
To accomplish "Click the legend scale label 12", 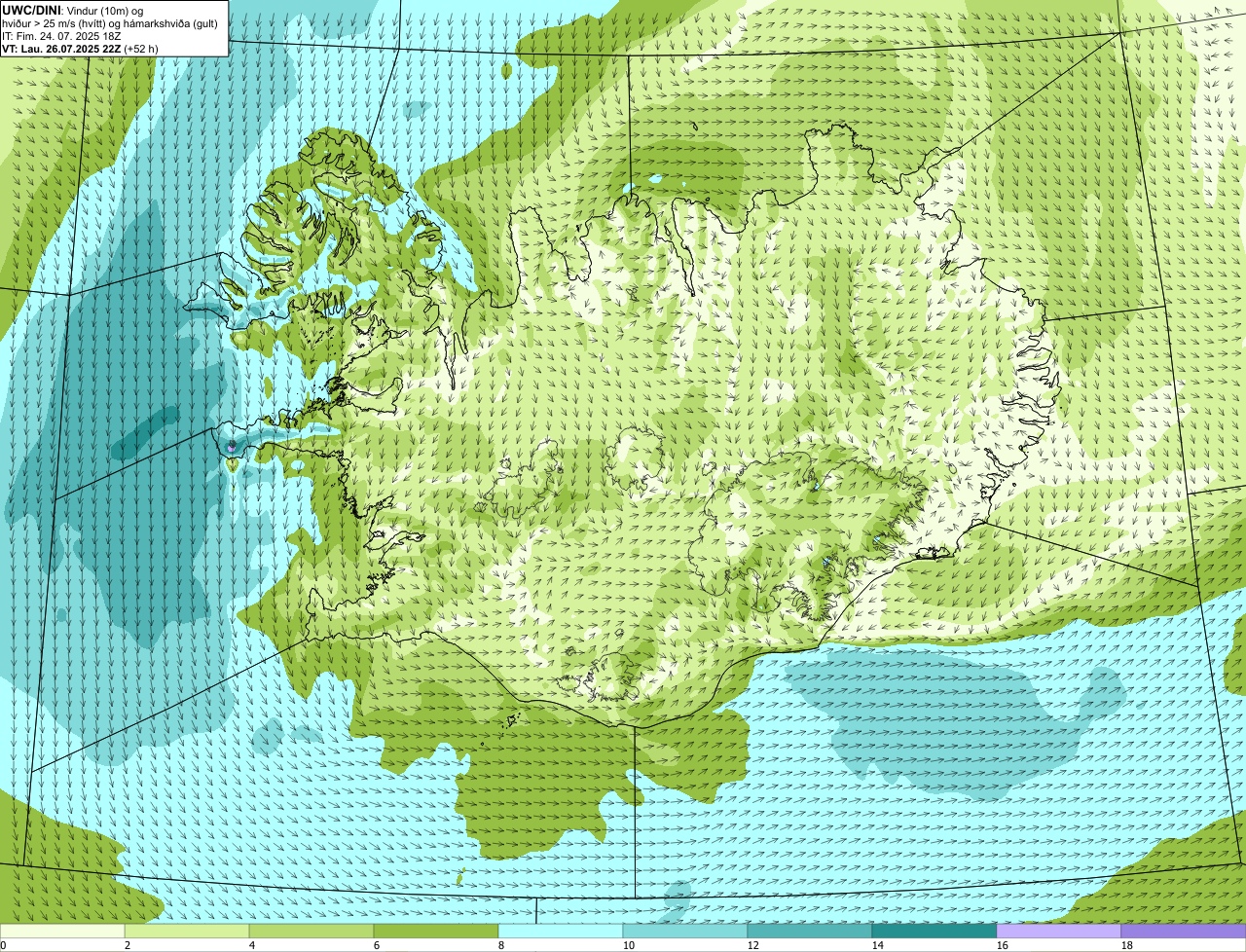I will click(753, 945).
